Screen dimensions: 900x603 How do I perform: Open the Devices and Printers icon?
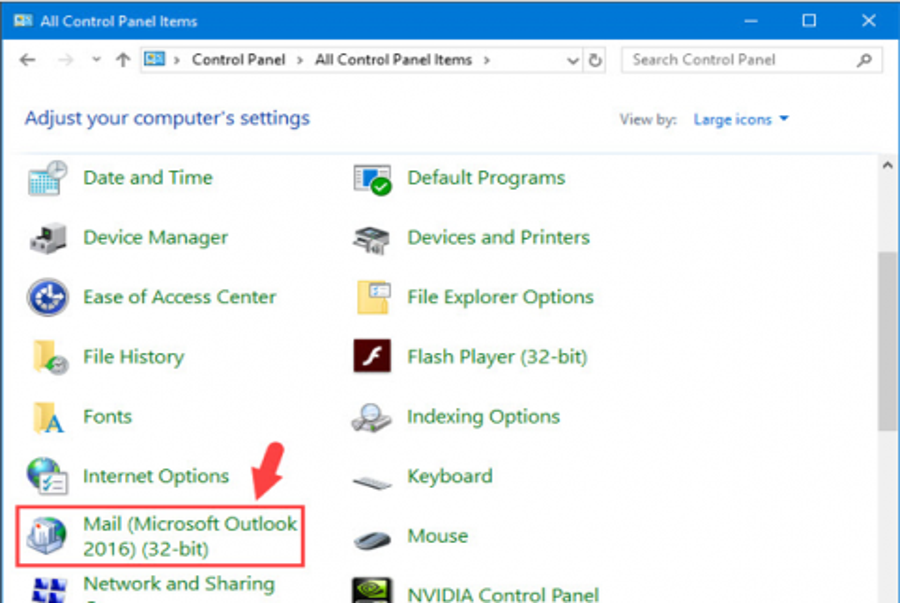pyautogui.click(x=372, y=238)
